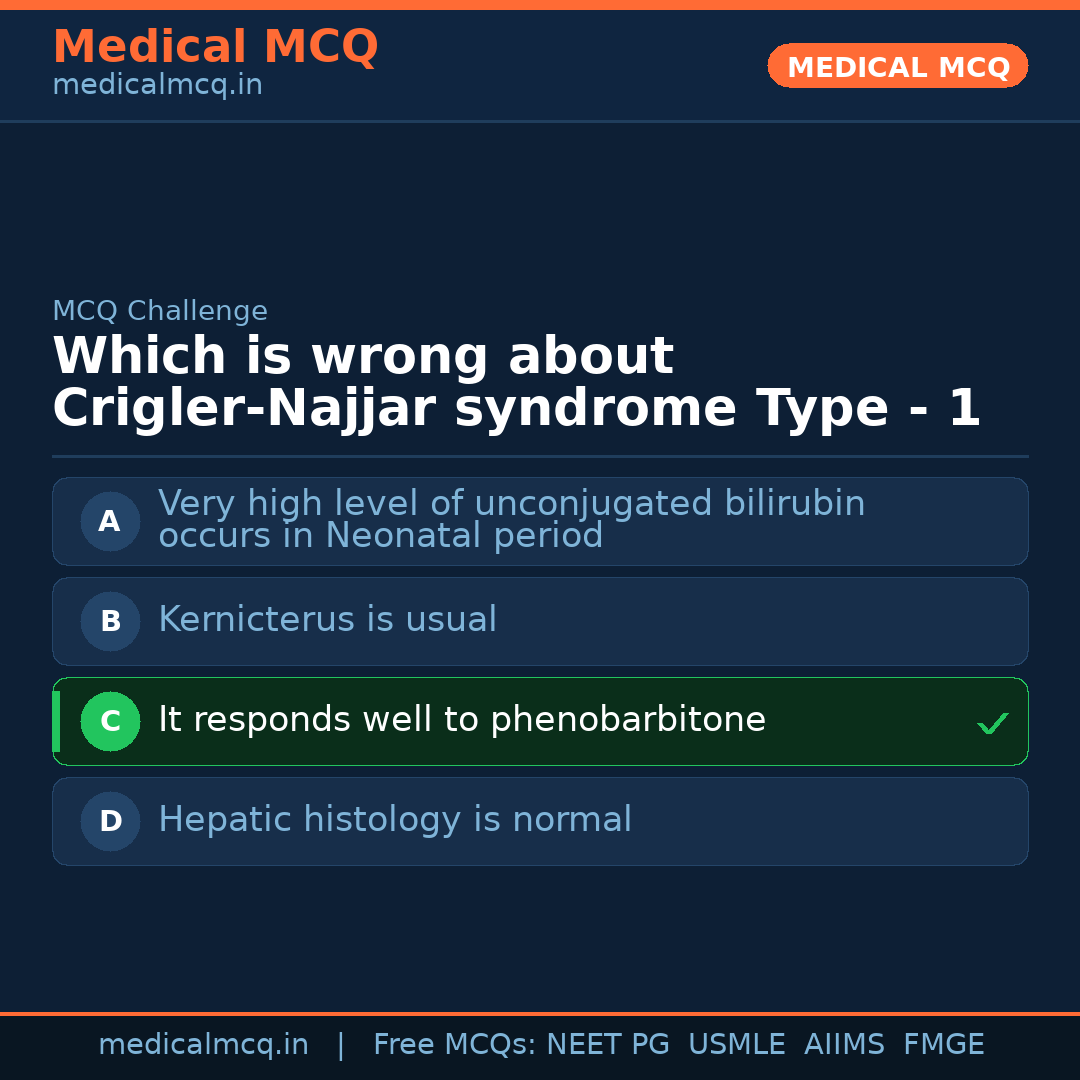Click the "MCQ Challenge" label
Image resolution: width=1080 pixels, height=1080 pixels.
point(160,311)
